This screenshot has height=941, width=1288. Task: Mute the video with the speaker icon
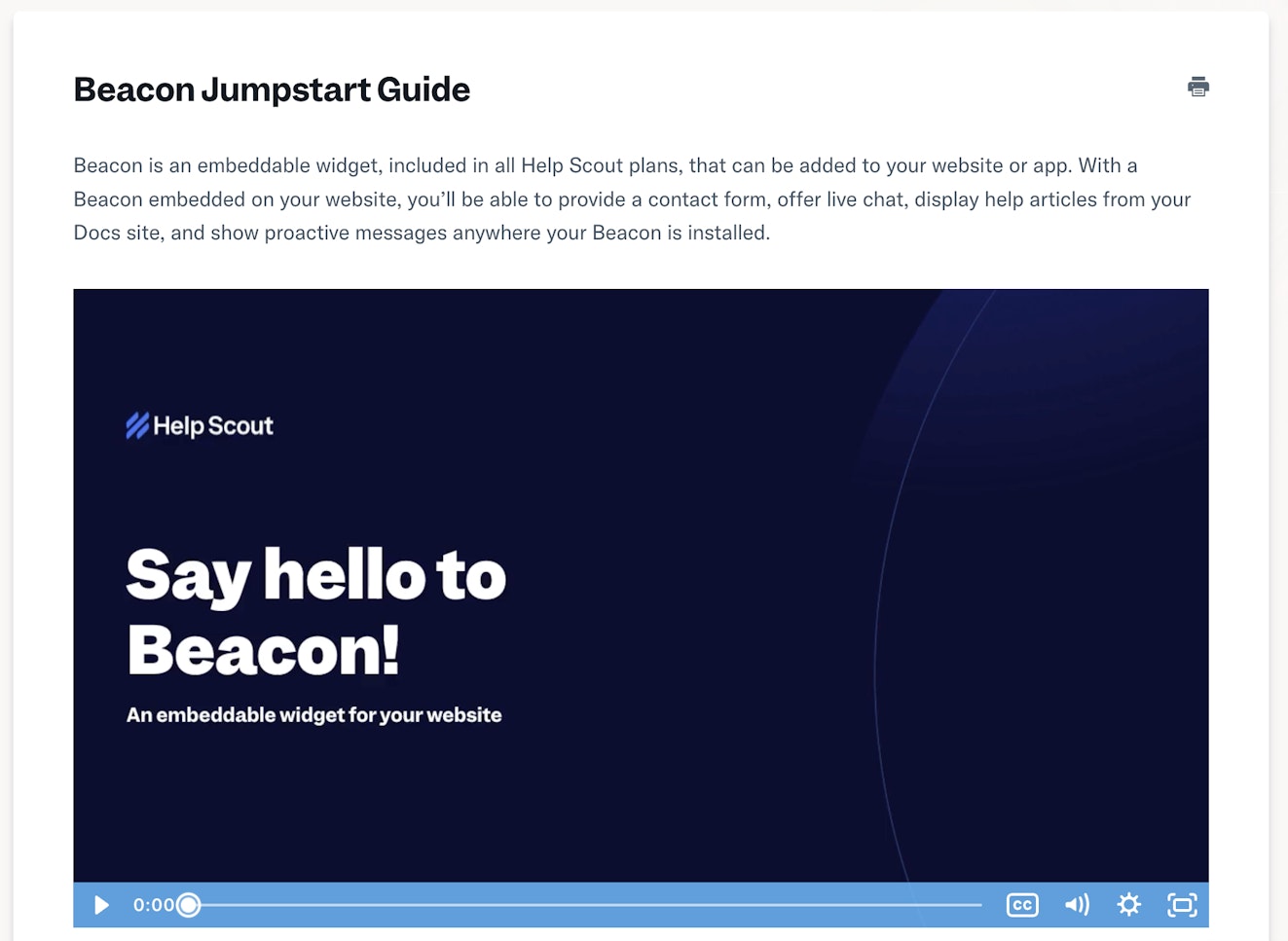[1076, 905]
